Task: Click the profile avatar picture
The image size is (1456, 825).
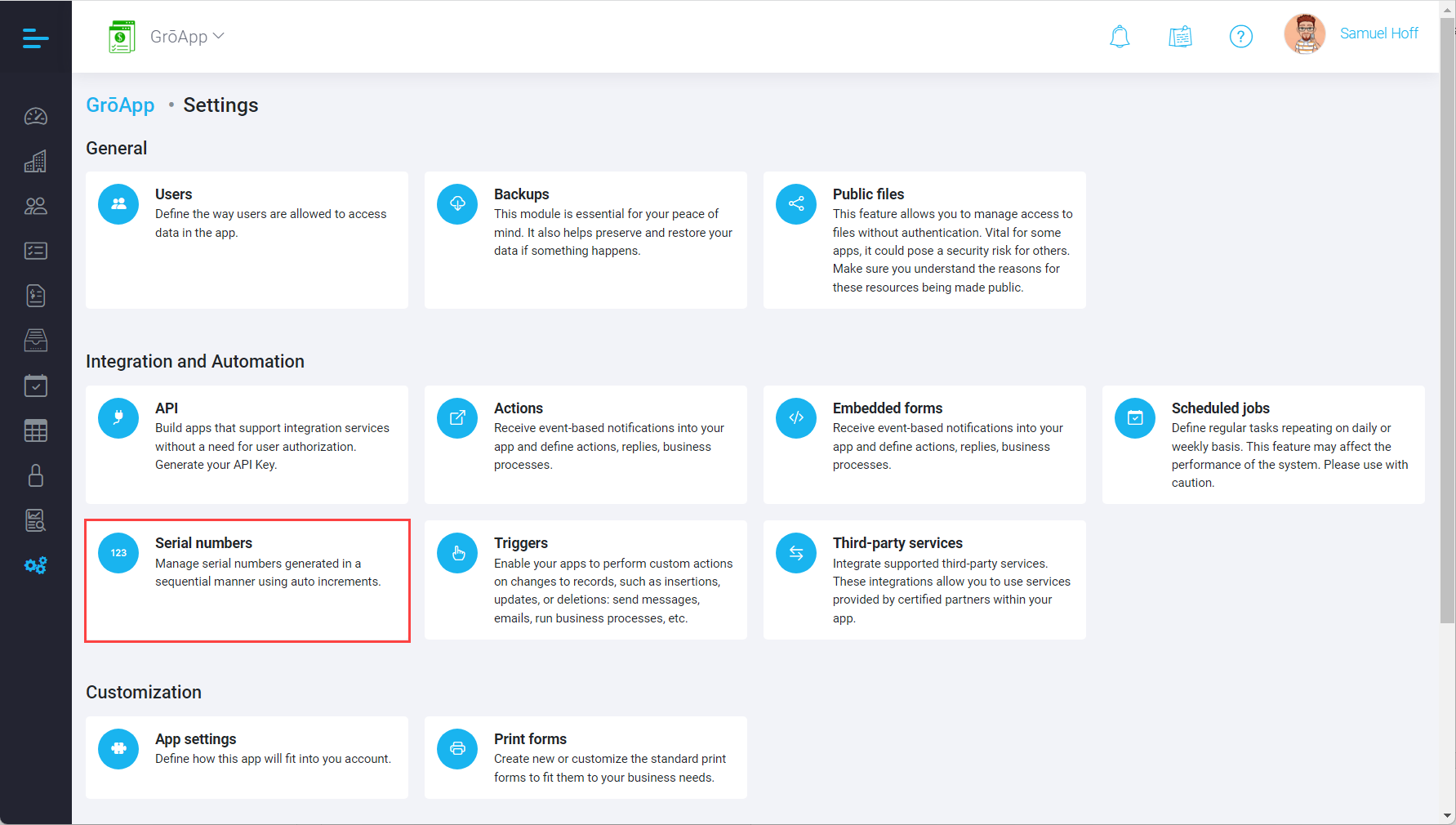Action: coord(1304,33)
